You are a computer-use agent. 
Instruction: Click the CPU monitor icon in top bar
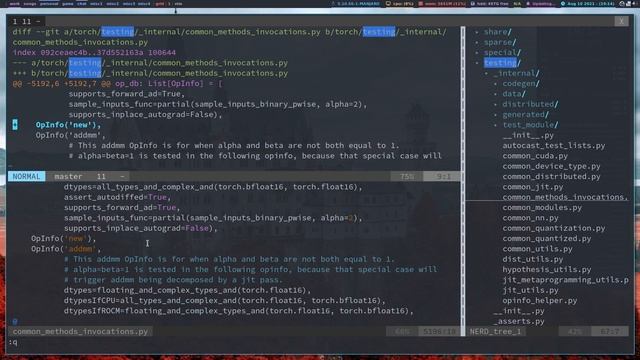pos(388,4)
